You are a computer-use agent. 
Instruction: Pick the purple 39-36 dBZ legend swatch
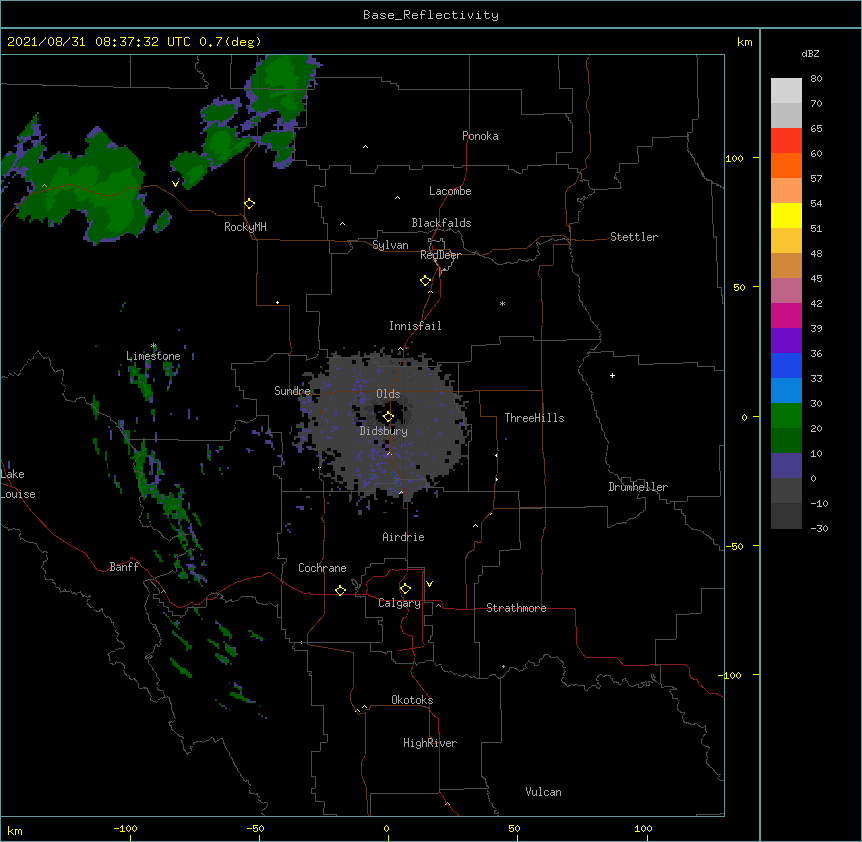[x=786, y=341]
